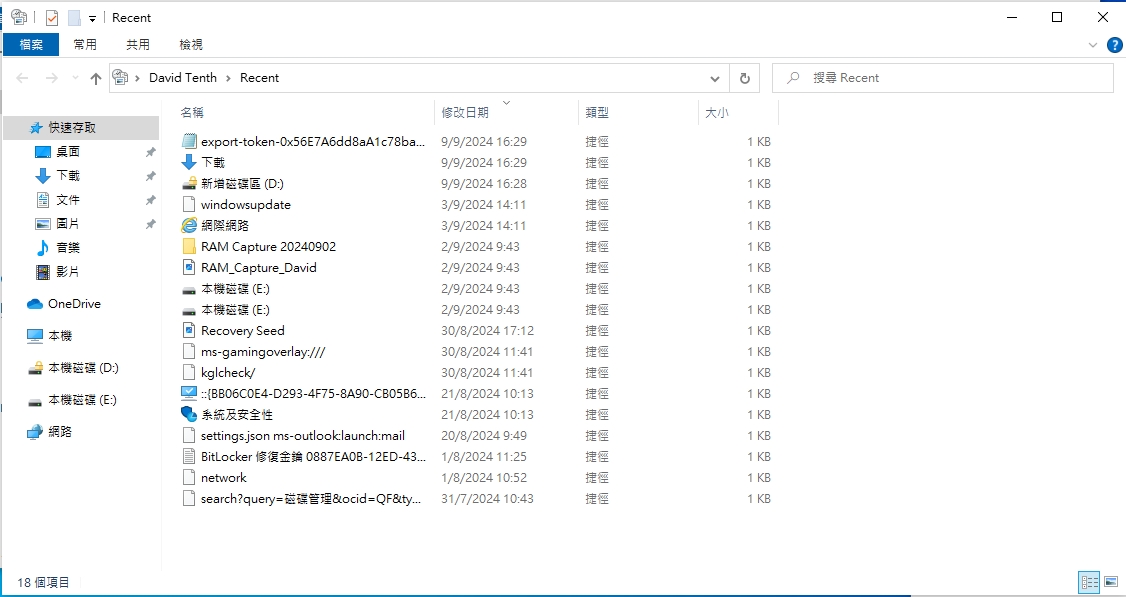Click the Recovery Seed document icon
Image resolution: width=1126 pixels, height=597 pixels.
click(x=189, y=330)
